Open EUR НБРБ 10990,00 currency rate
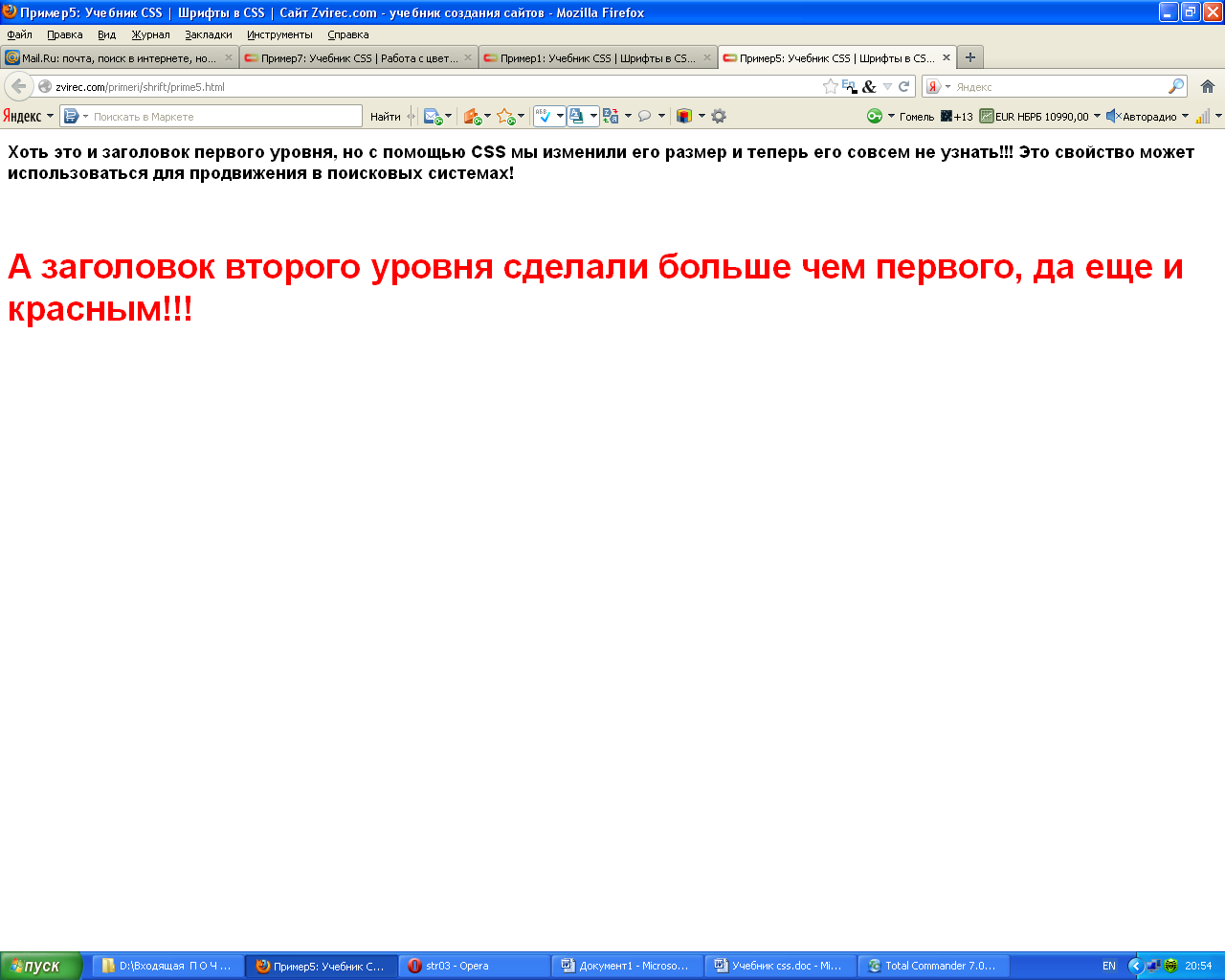This screenshot has width=1225, height=980. click(x=1034, y=116)
